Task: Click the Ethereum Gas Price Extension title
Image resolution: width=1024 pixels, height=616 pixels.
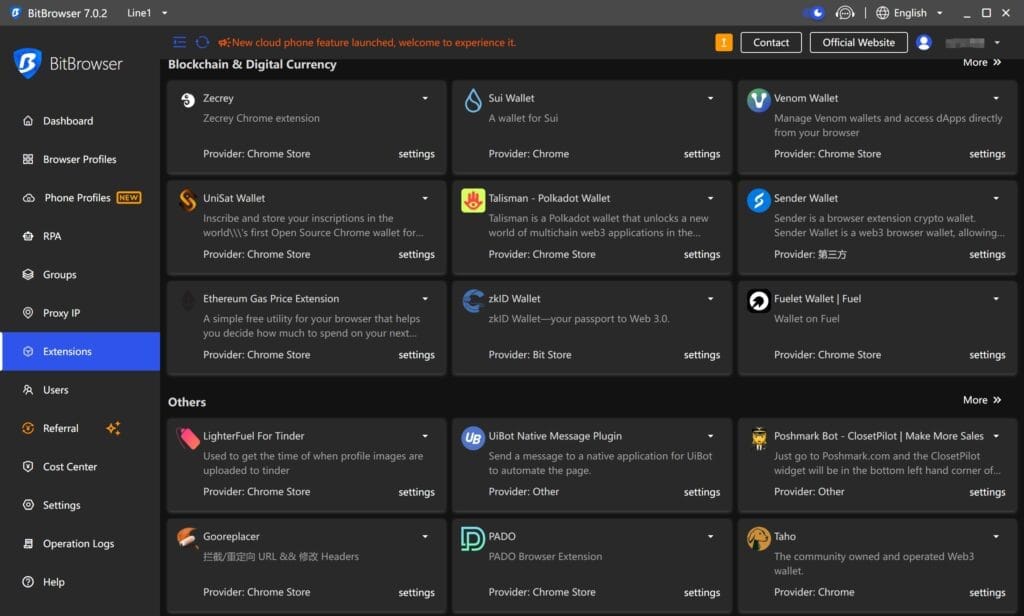Action: pyautogui.click(x=271, y=299)
